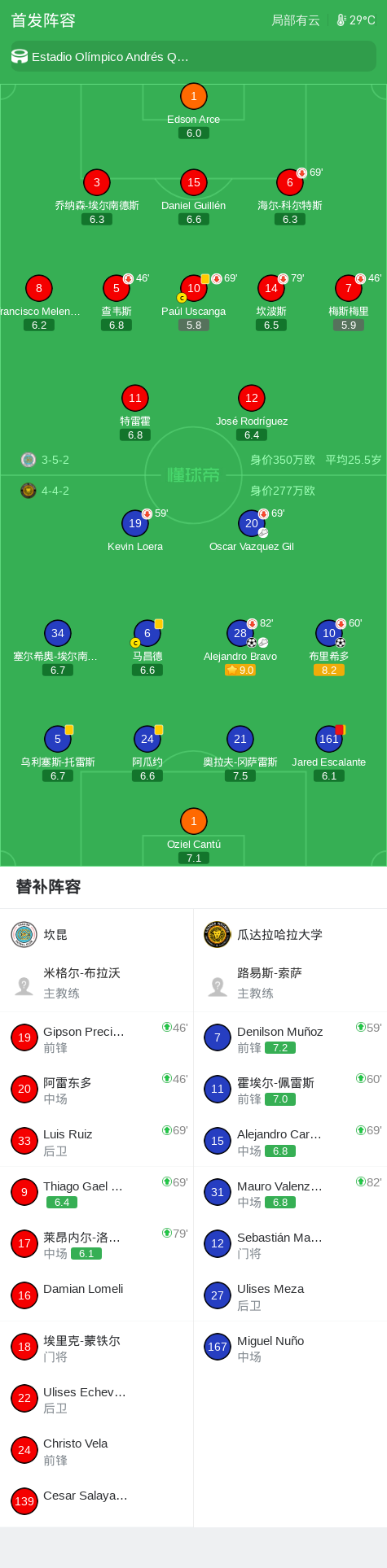Viewport: 387px width, 1568px height.
Task: Tap the thermometer icon next to 29°C
Action: click(341, 20)
